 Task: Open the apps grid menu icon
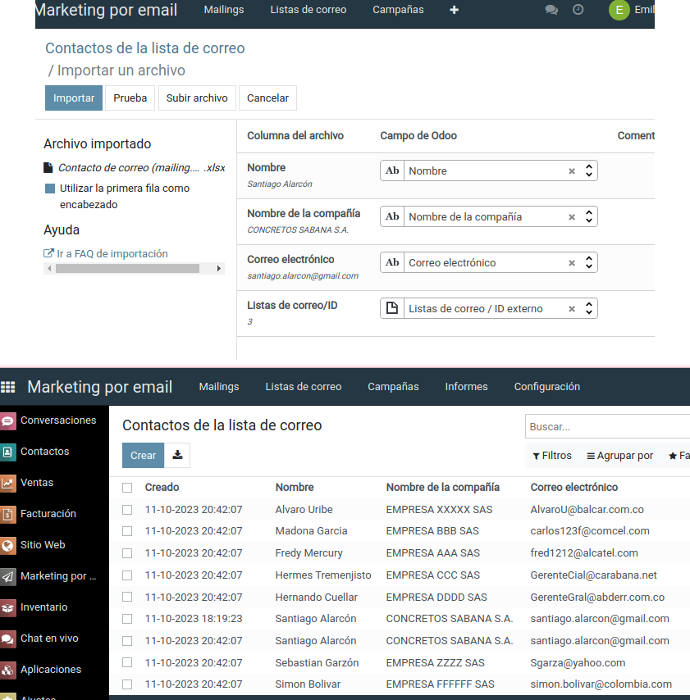pos(9,387)
